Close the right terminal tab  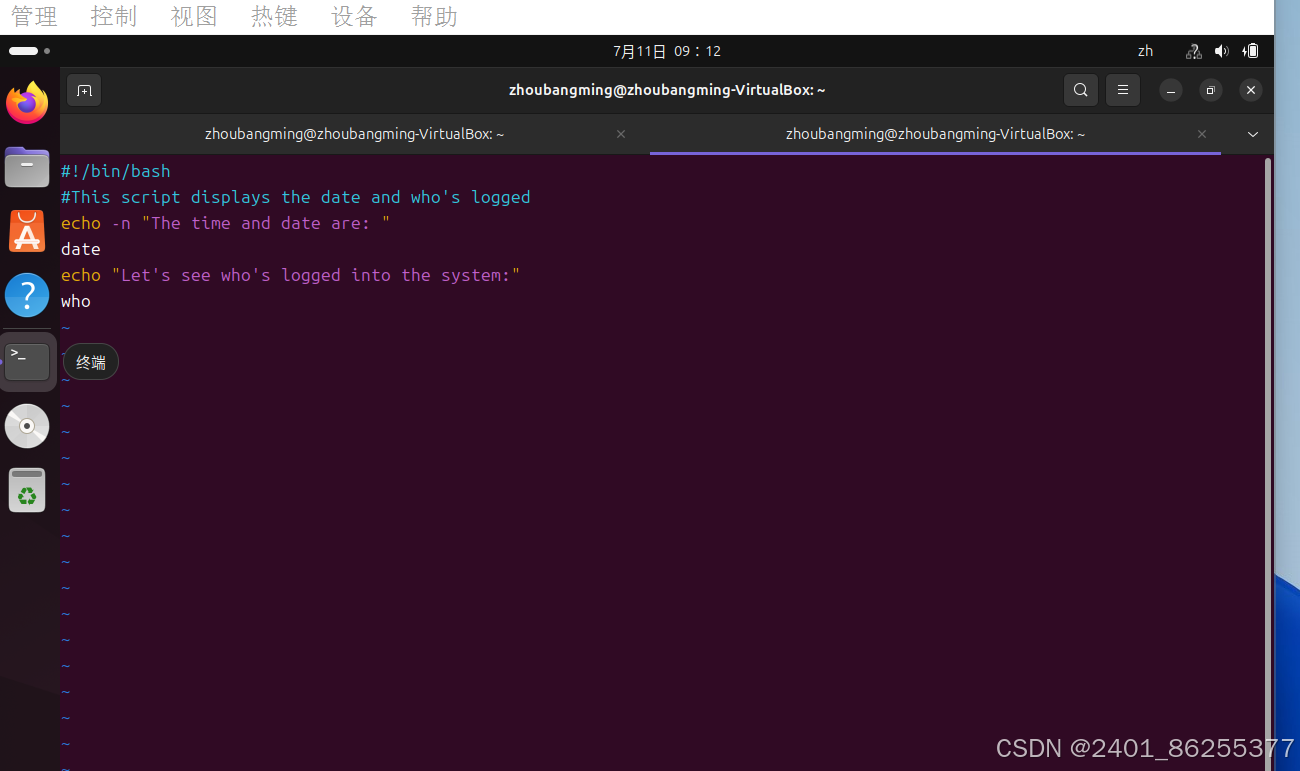point(1201,134)
